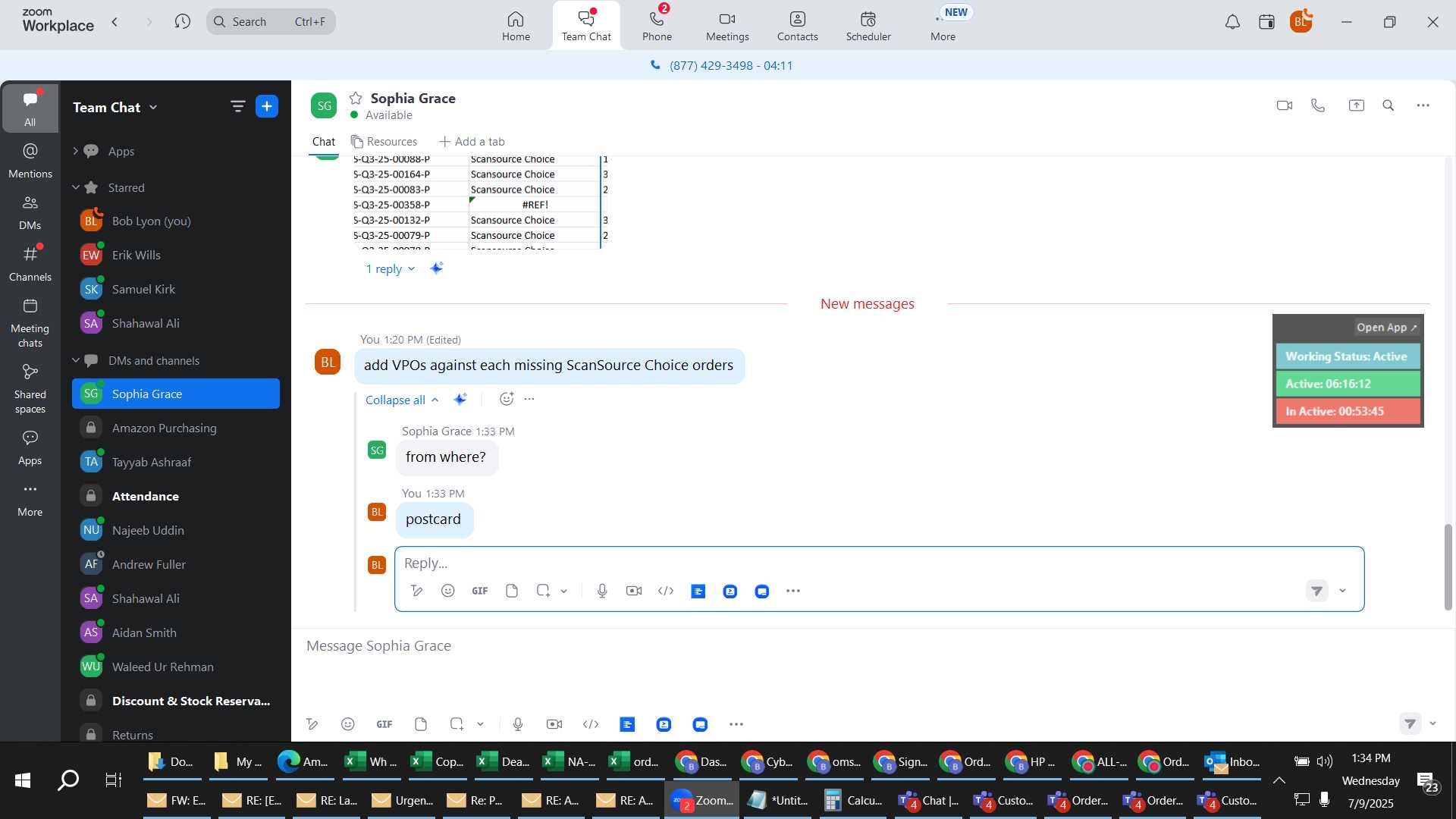Open screenshot dropdown arrow in reply box
Viewport: 1456px width, 819px height.
point(563,591)
